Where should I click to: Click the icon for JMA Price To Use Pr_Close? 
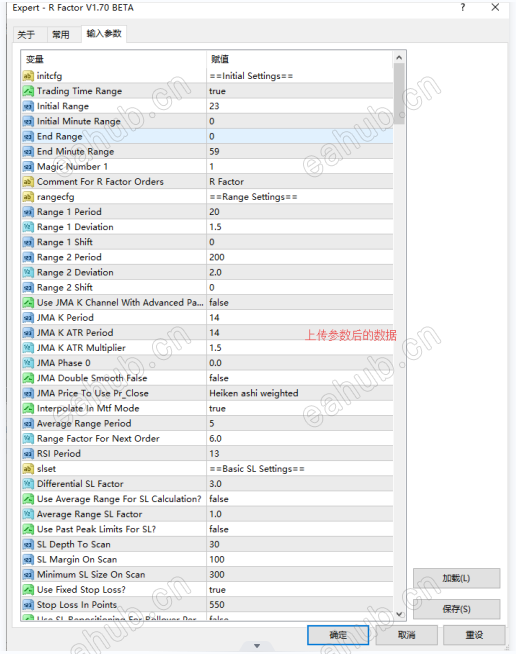click(28, 393)
